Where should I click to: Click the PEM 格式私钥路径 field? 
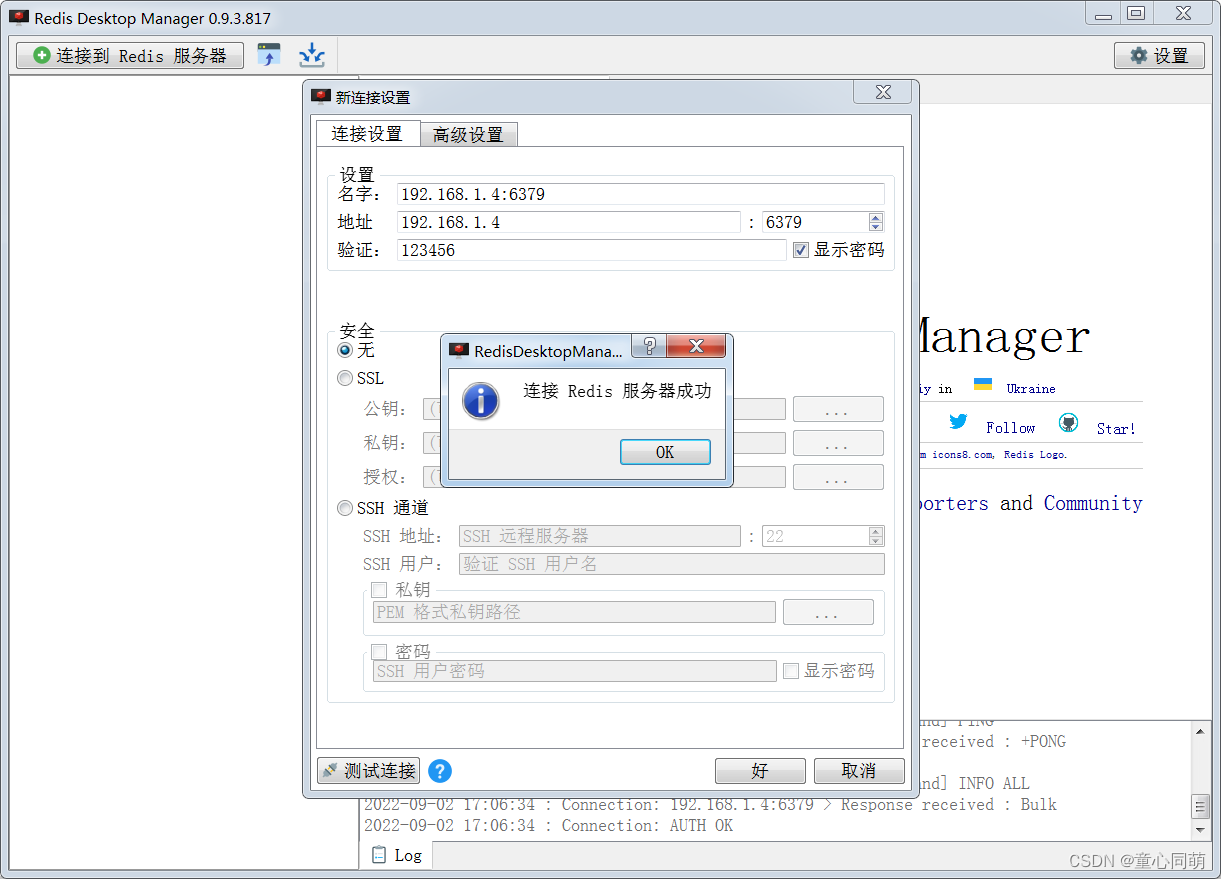(x=574, y=612)
